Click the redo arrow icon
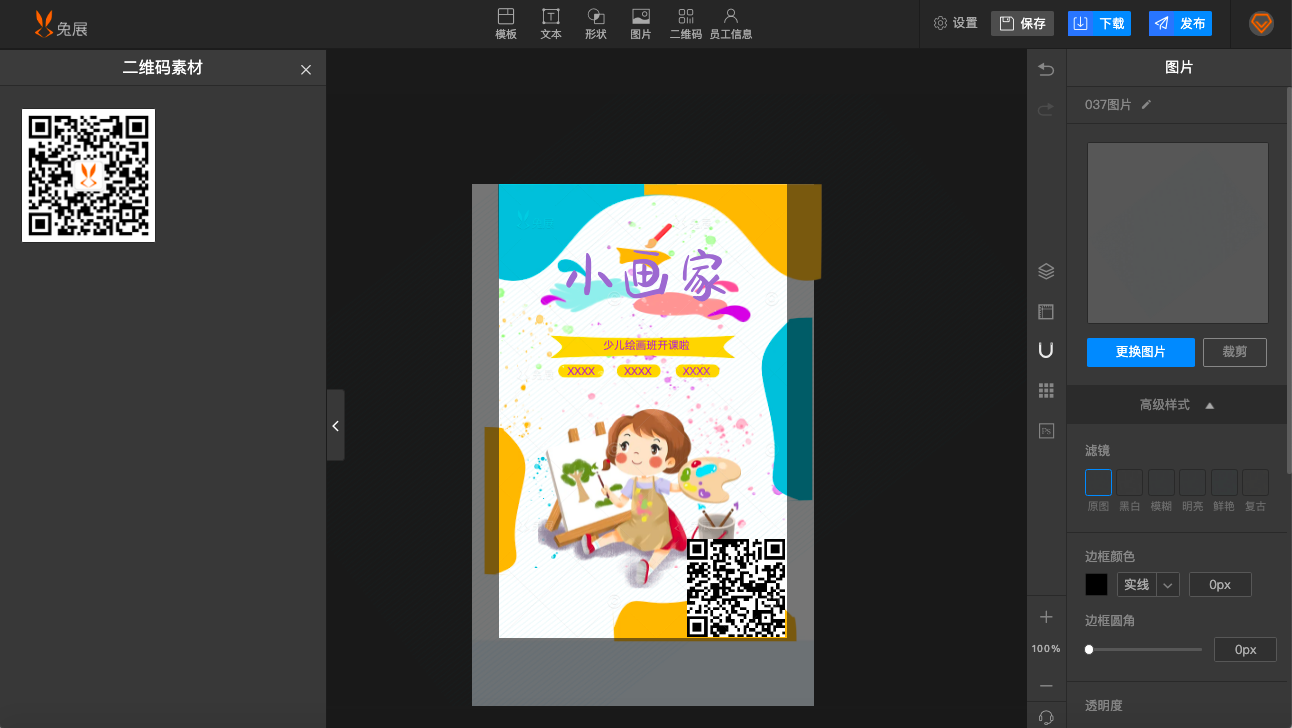1292x728 pixels. click(1046, 109)
